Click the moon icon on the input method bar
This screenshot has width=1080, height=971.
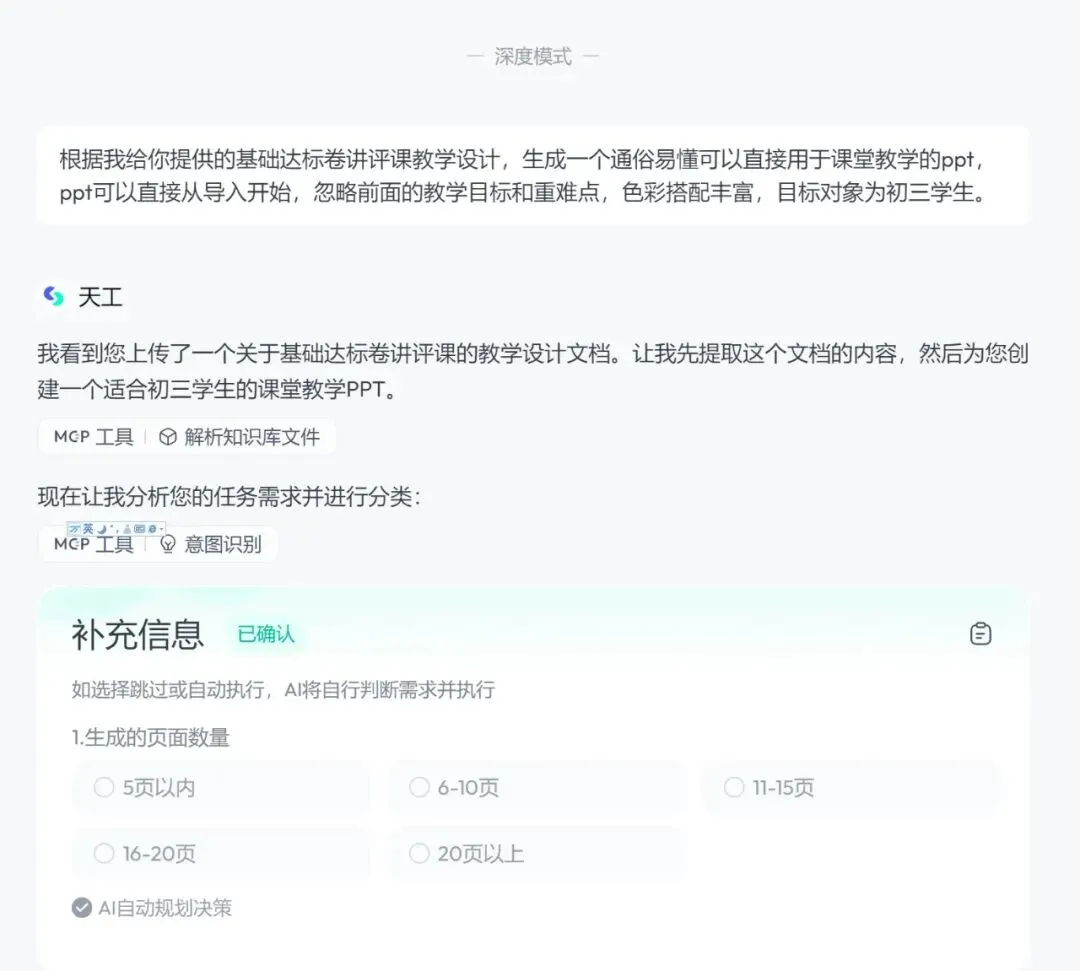[x=101, y=528]
